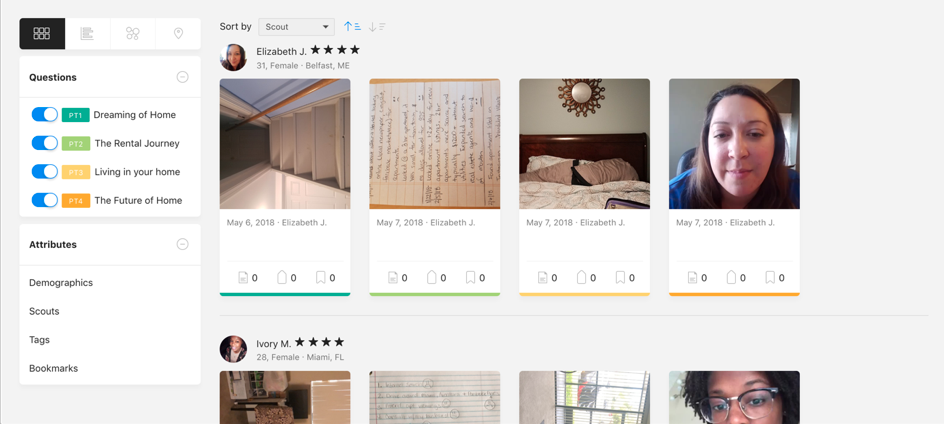944x424 pixels.
Task: Click Elizabeth J. scout name
Action: [281, 52]
